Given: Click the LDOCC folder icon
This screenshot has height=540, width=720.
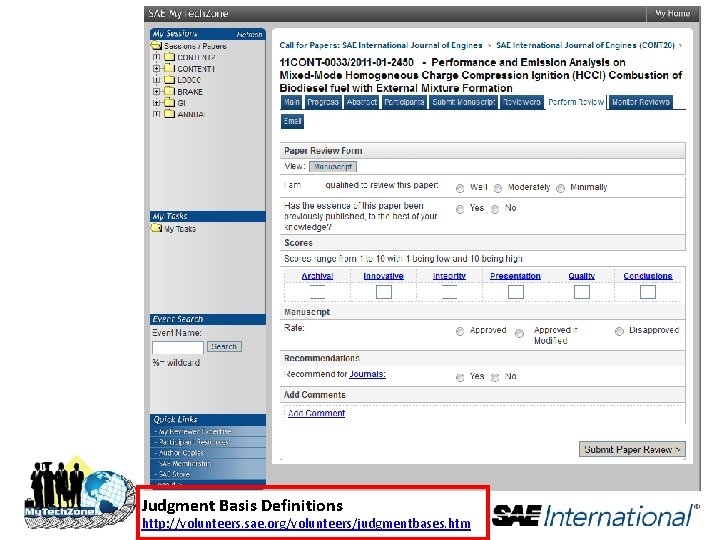Looking at the screenshot, I should point(169,80).
